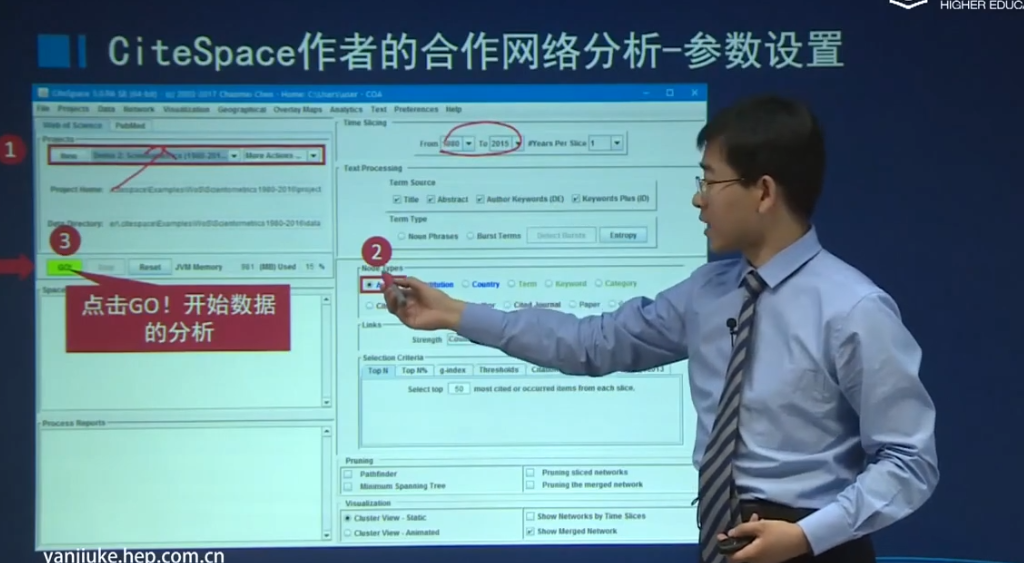Select the Term node type

click(511, 284)
